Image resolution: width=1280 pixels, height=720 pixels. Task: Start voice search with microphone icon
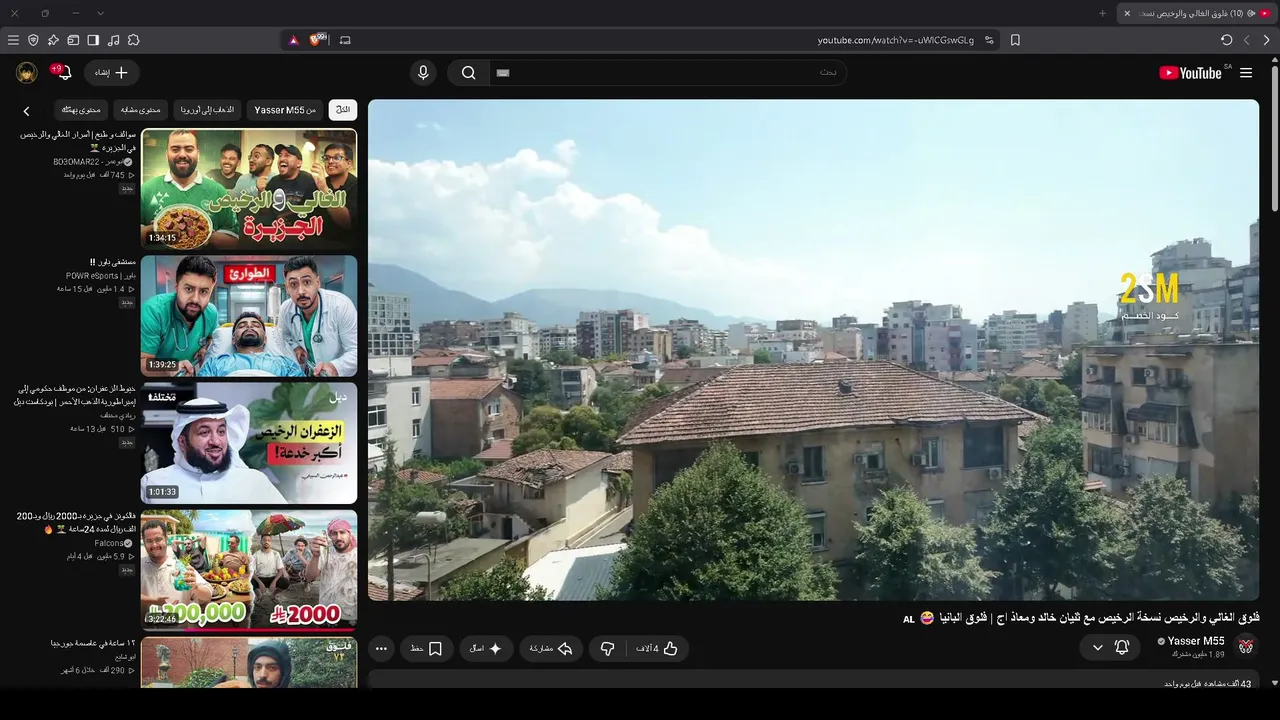click(x=423, y=73)
